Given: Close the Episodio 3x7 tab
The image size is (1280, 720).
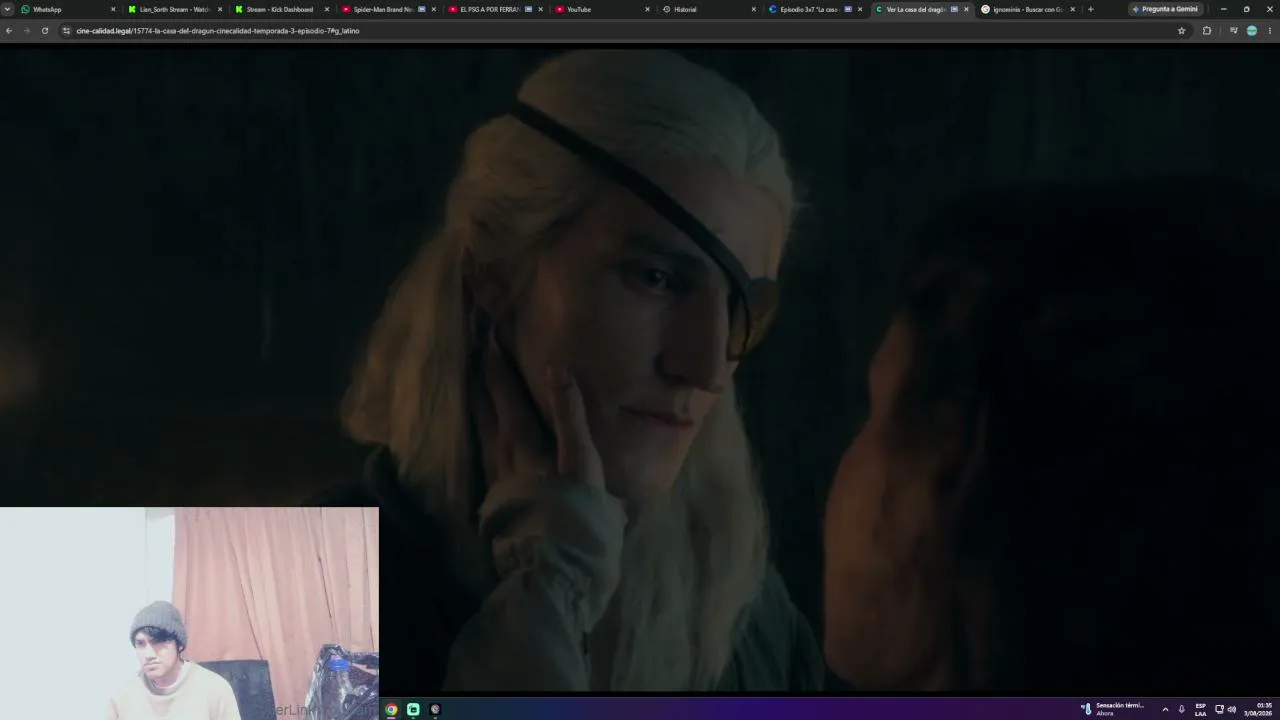Looking at the screenshot, I should point(860,9).
